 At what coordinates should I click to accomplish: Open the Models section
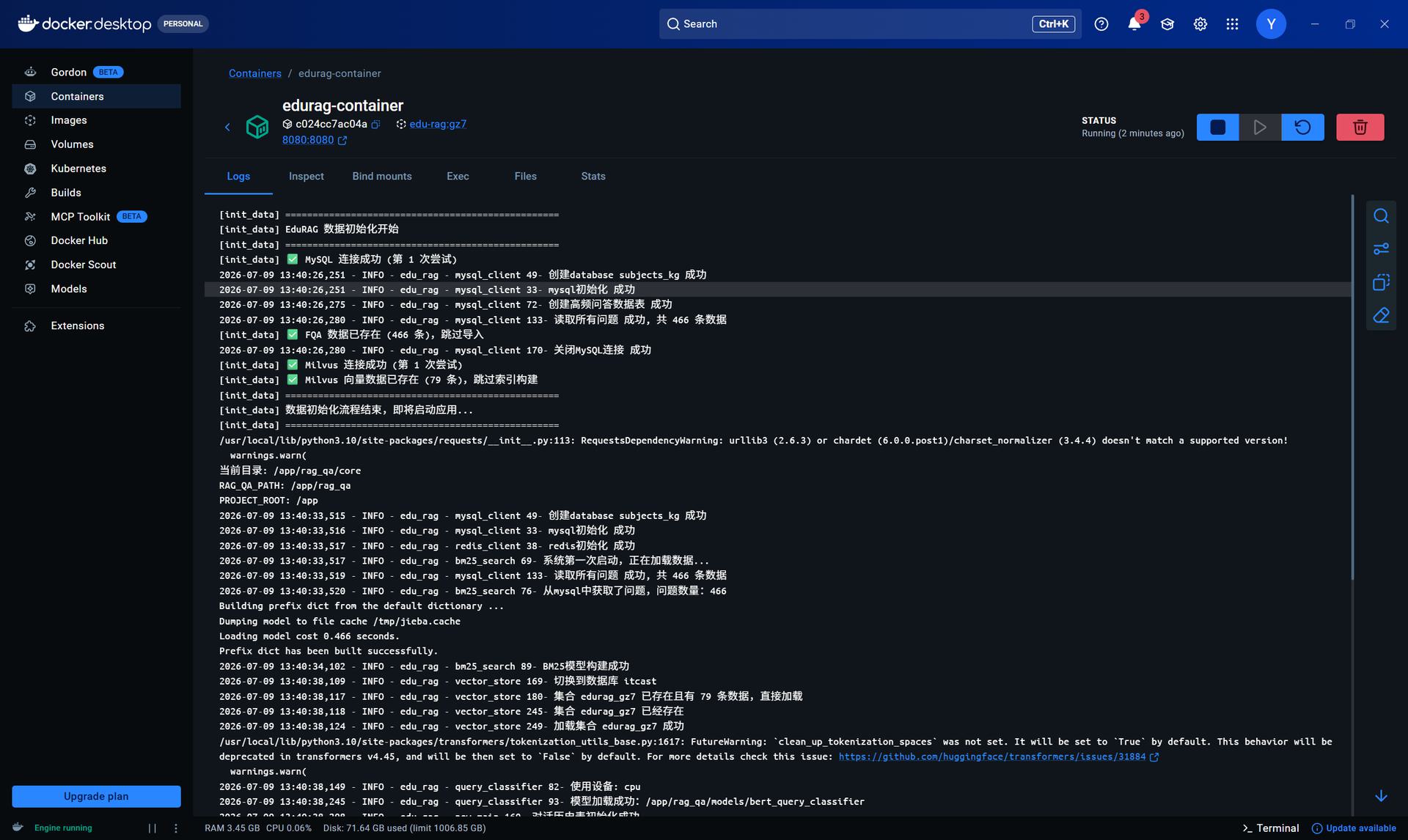[x=96, y=289]
